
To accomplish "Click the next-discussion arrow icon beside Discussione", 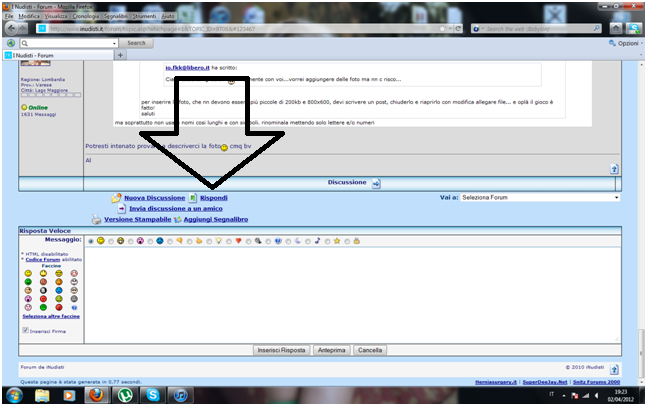I will 376,183.
